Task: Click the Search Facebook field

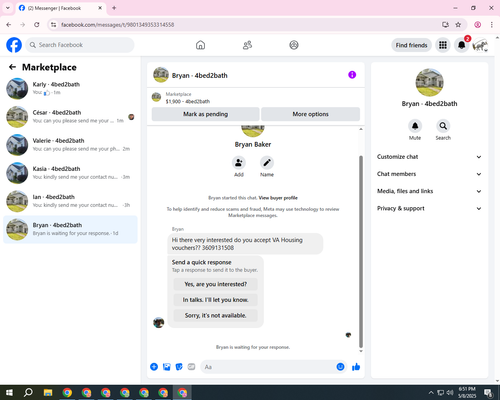Action: click(x=80, y=45)
